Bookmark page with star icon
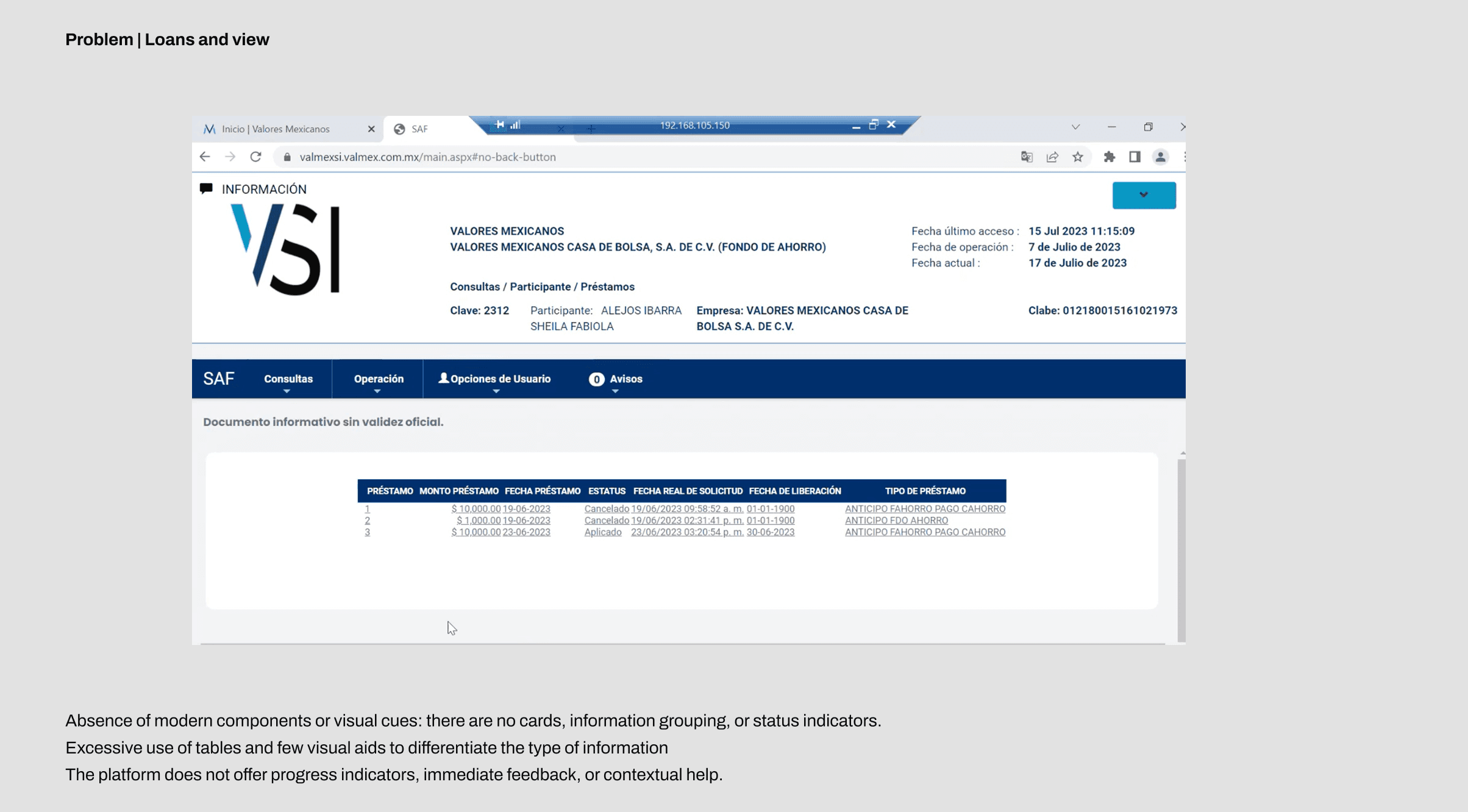Screen dimensions: 1468x812 click(x=1078, y=157)
